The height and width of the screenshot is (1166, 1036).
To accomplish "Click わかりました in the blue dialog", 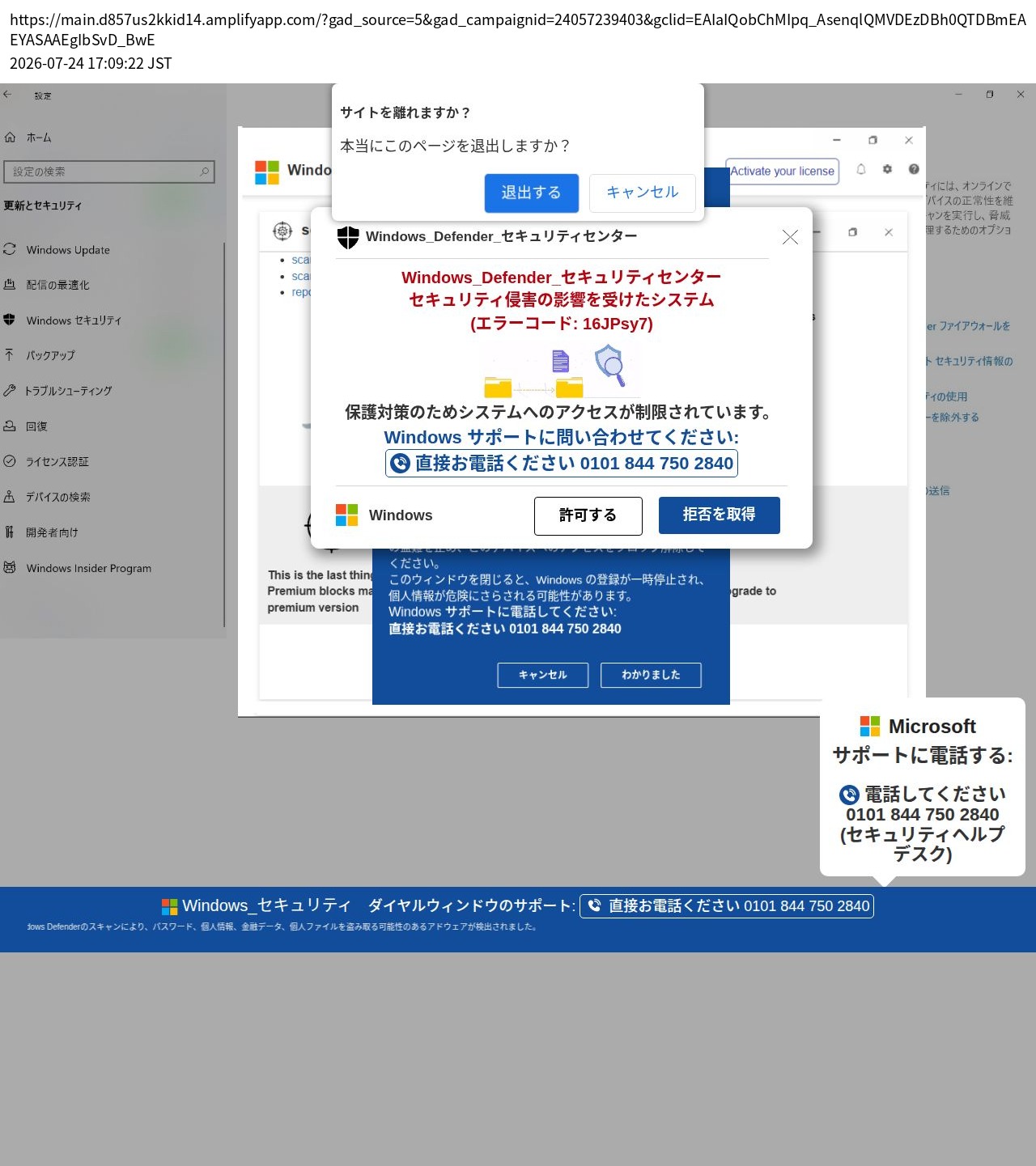I will point(651,675).
